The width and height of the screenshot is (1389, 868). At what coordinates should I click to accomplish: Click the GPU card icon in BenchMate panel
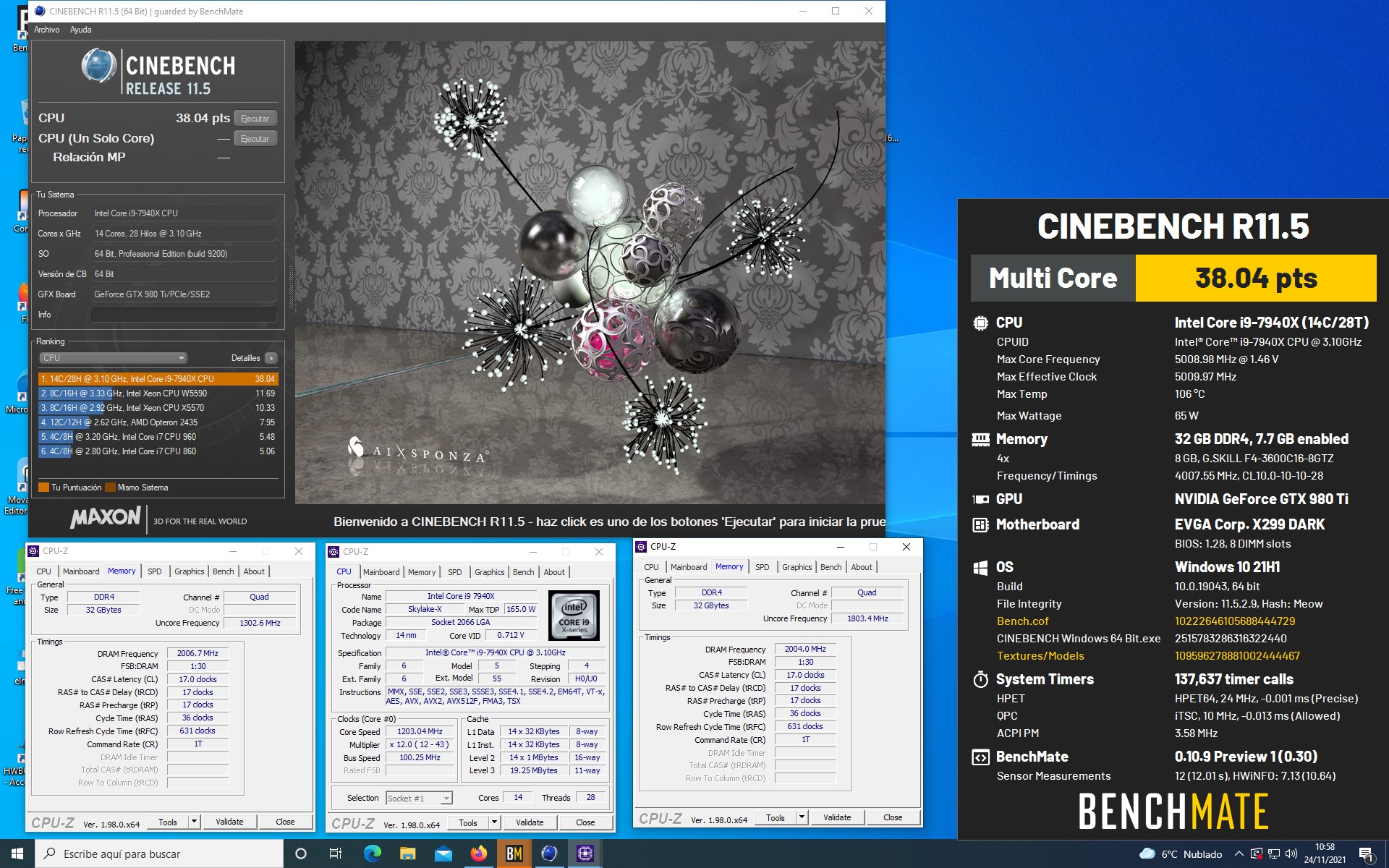tap(980, 499)
